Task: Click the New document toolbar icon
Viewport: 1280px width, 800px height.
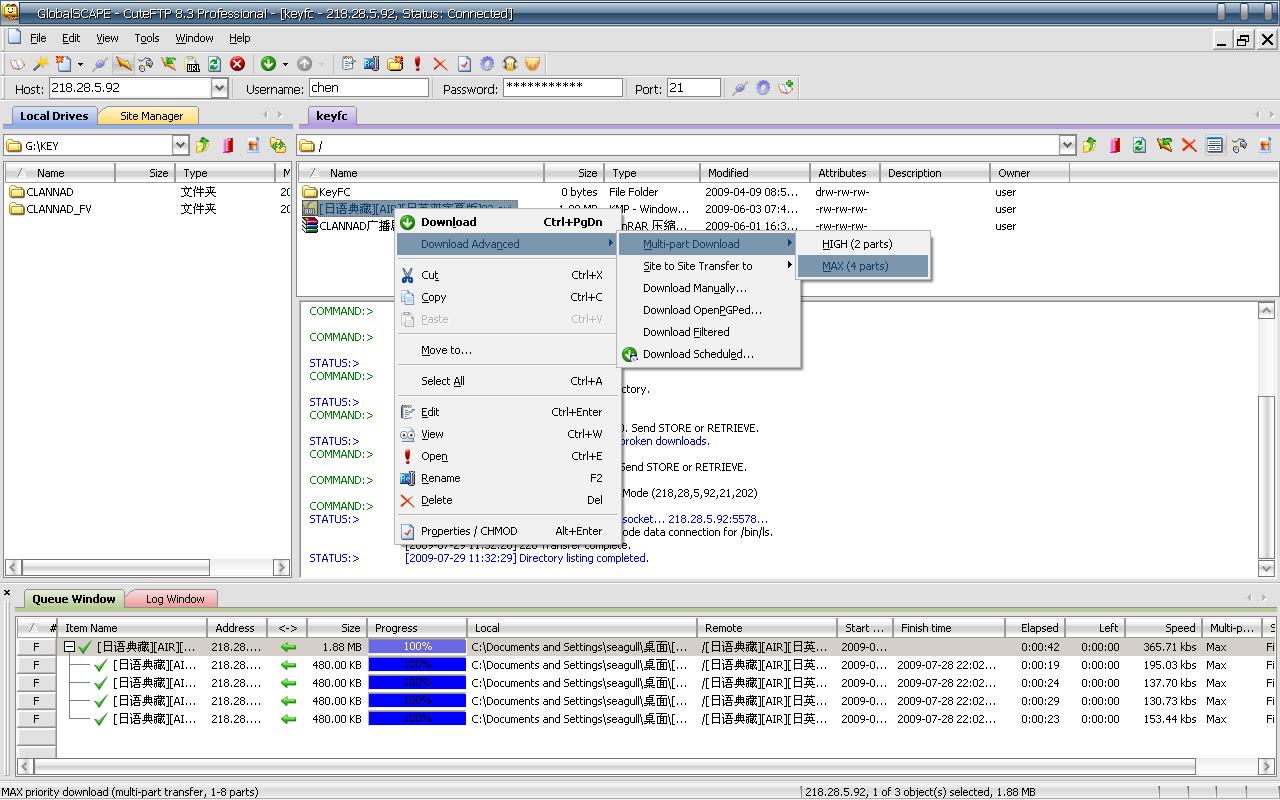Action: 64,64
